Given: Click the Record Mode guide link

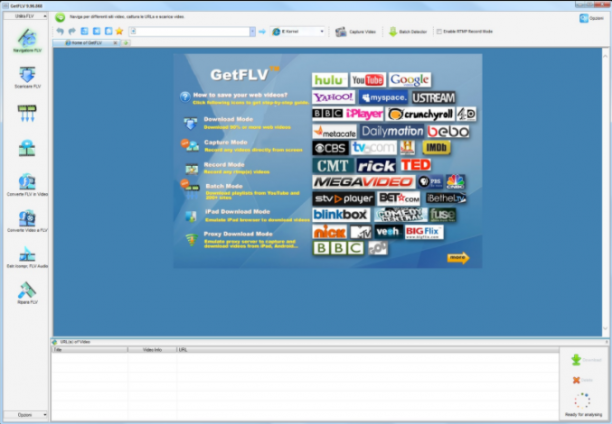Looking at the screenshot, I should [x=224, y=164].
